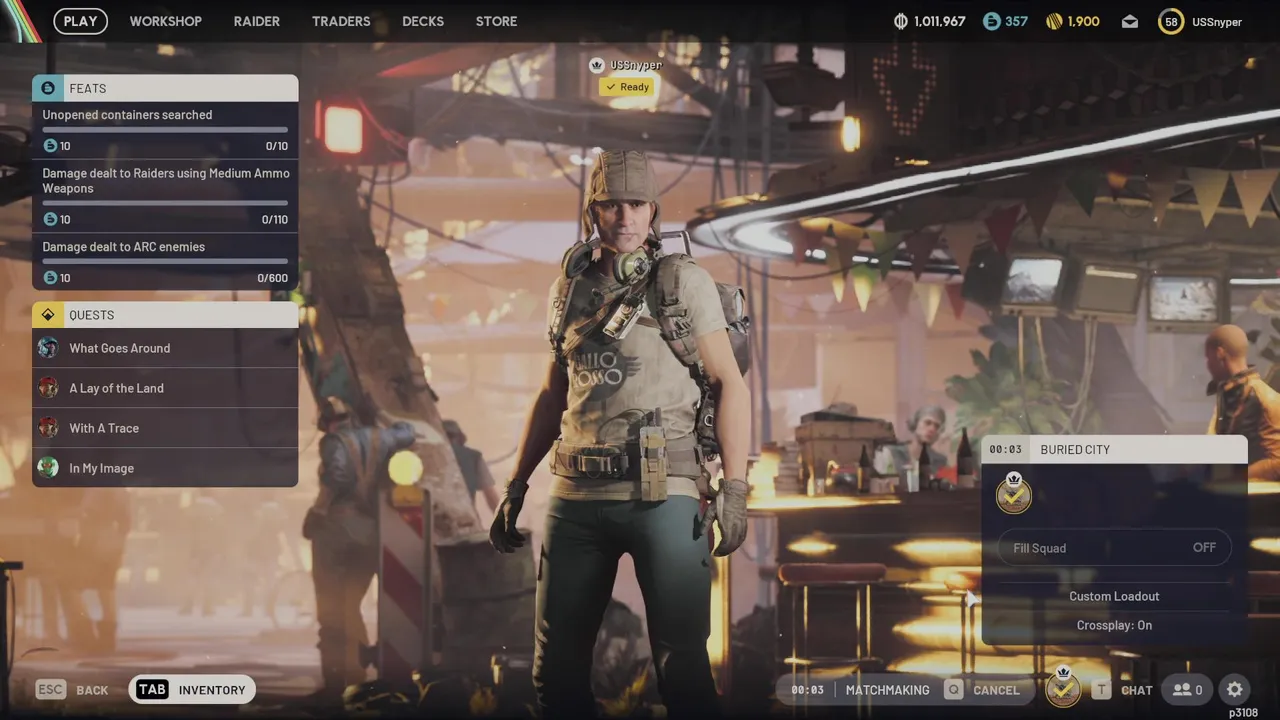The height and width of the screenshot is (720, 1280).
Task: Click the Q key icon beside CANCEL
Action: tap(954, 690)
